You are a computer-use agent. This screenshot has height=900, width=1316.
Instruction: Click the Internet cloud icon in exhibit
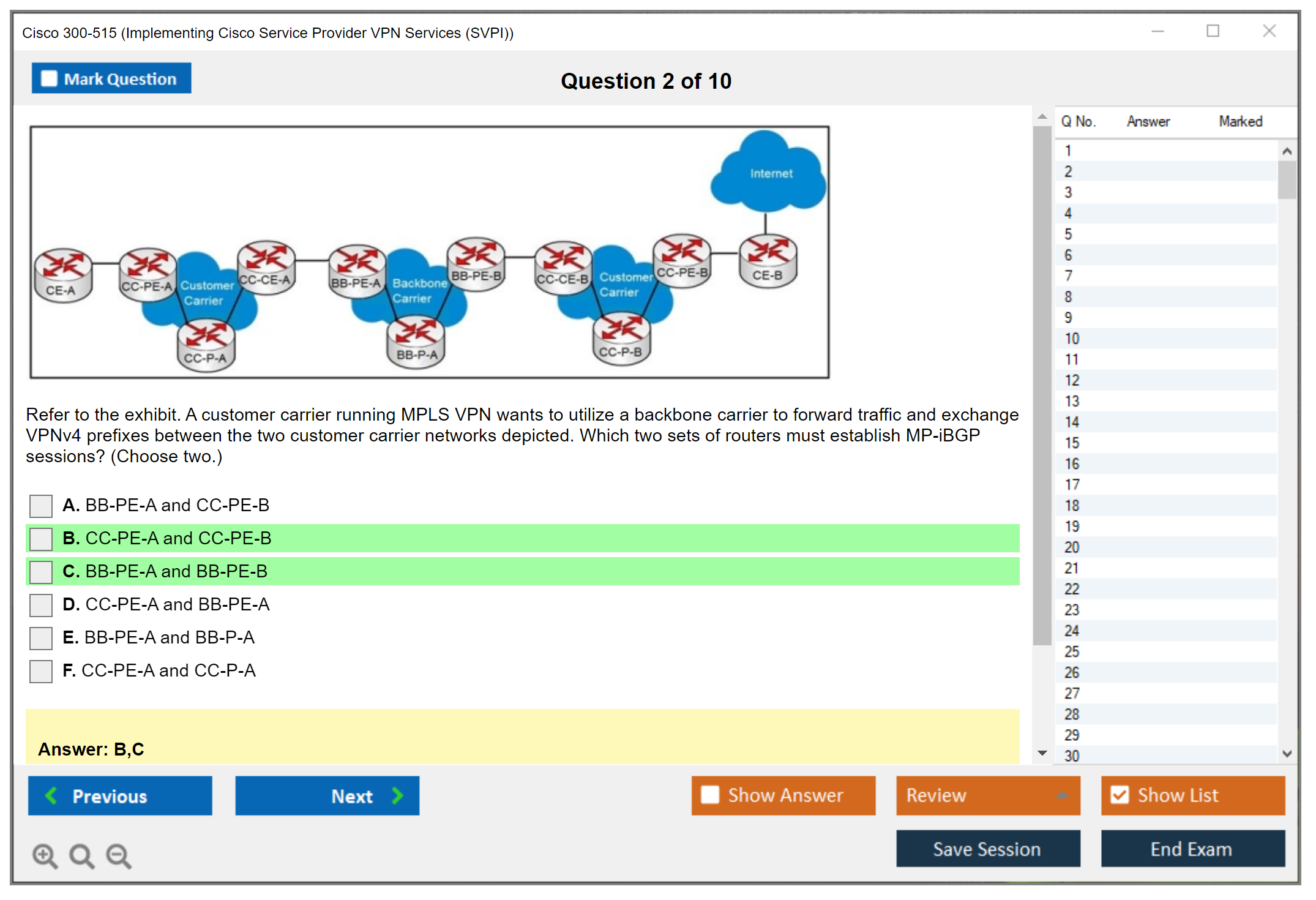point(769,173)
